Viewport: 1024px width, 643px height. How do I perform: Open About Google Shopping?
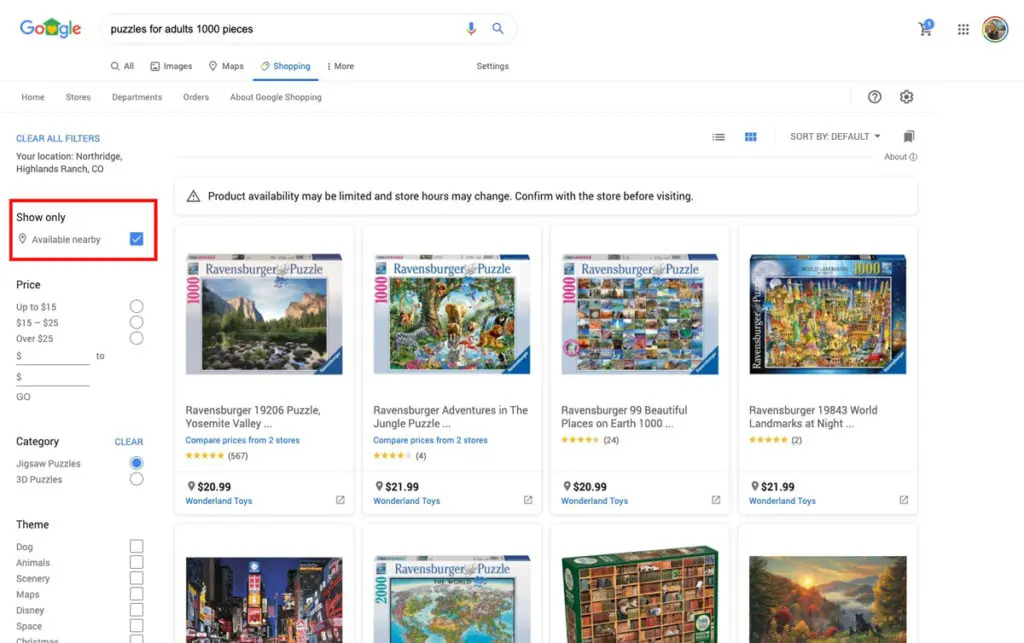(276, 97)
